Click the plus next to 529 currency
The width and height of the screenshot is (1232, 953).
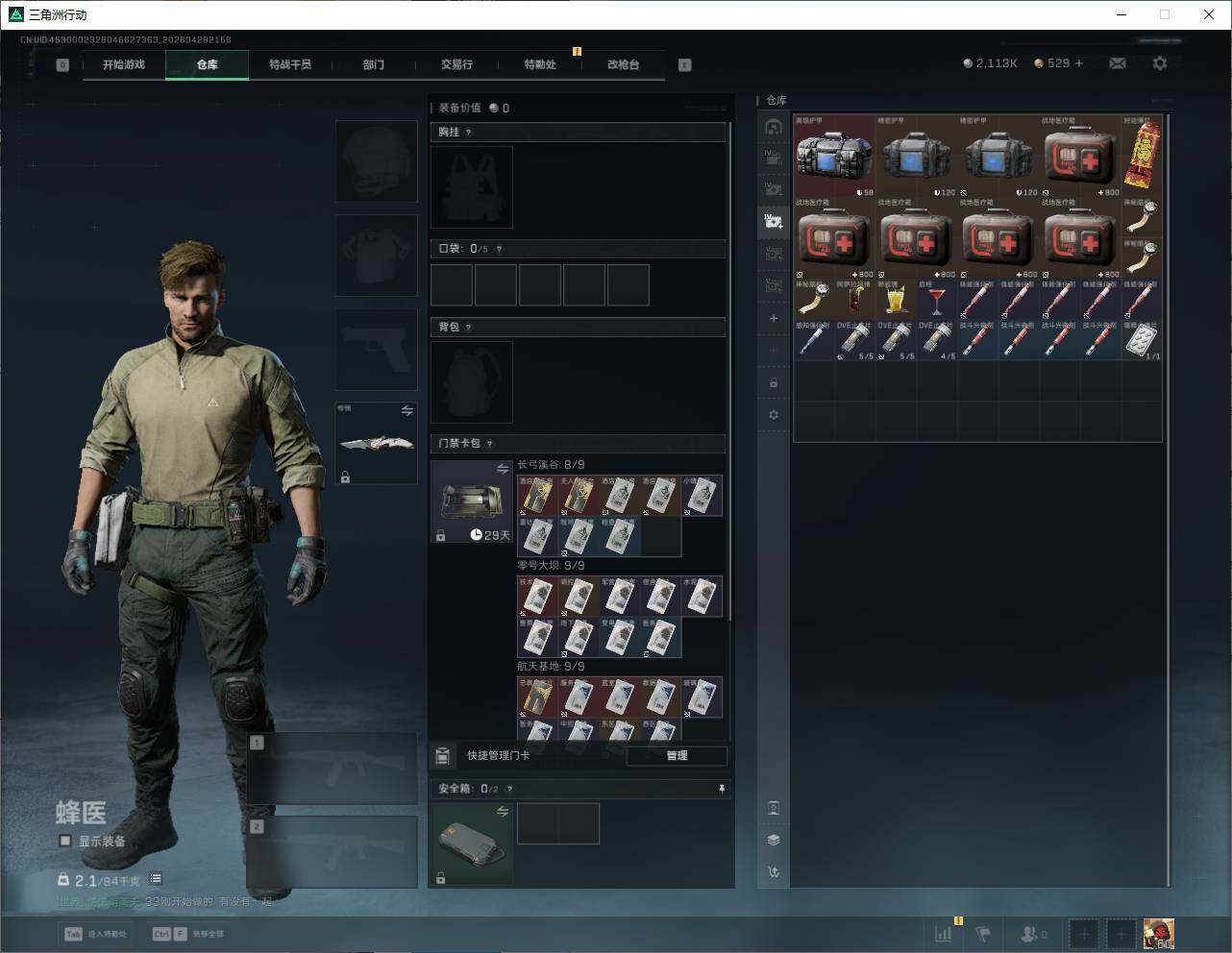tap(1079, 63)
